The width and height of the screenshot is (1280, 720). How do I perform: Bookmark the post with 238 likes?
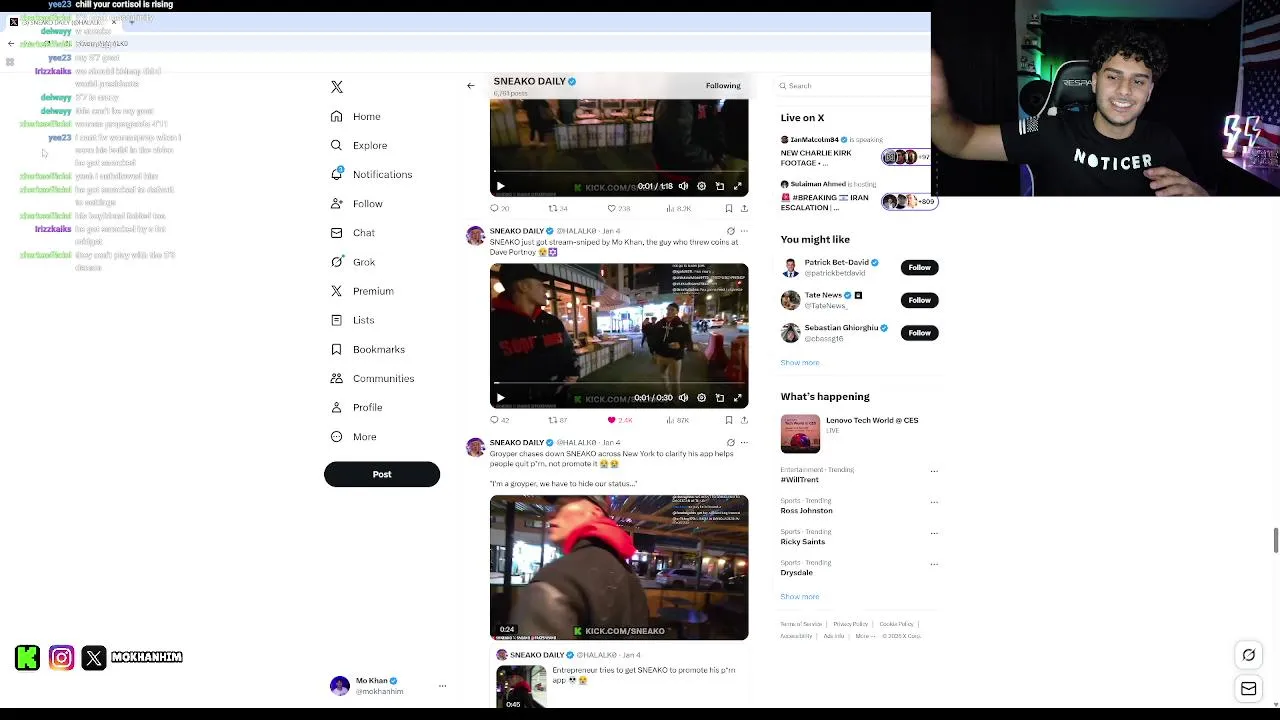pyautogui.click(x=729, y=209)
